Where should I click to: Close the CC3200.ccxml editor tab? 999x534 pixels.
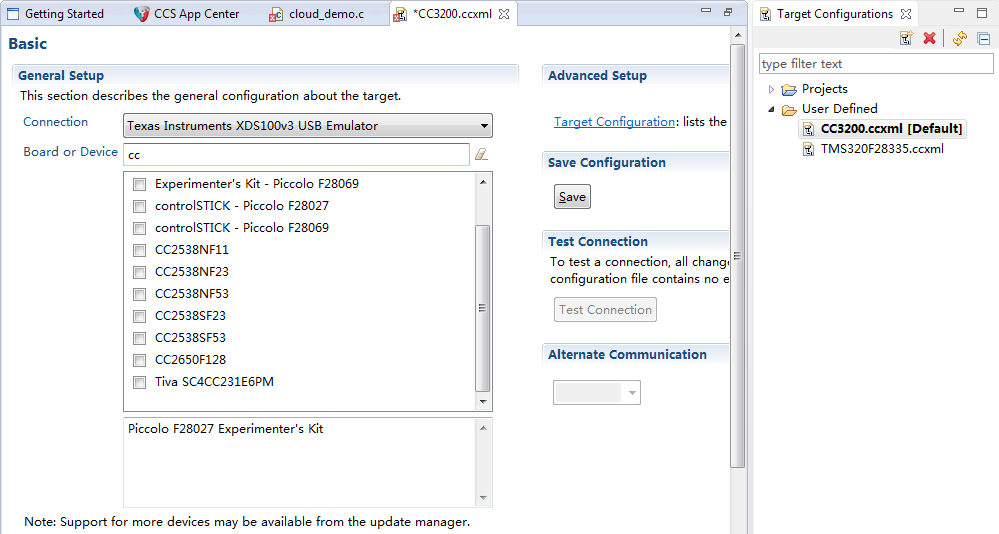click(x=504, y=14)
